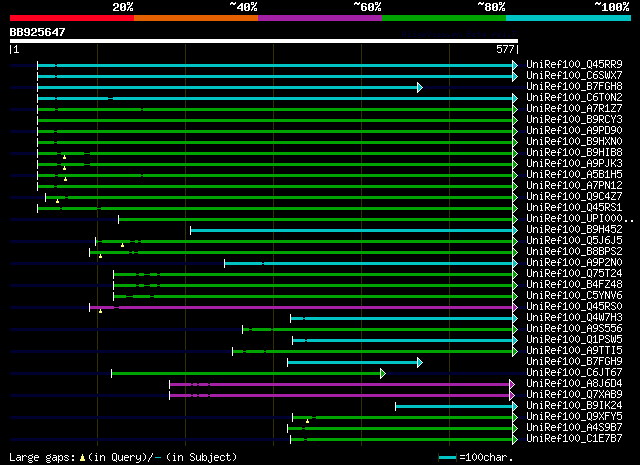
Task: Select the UniRef100_Q1PSW5 label
Action: (574, 340)
